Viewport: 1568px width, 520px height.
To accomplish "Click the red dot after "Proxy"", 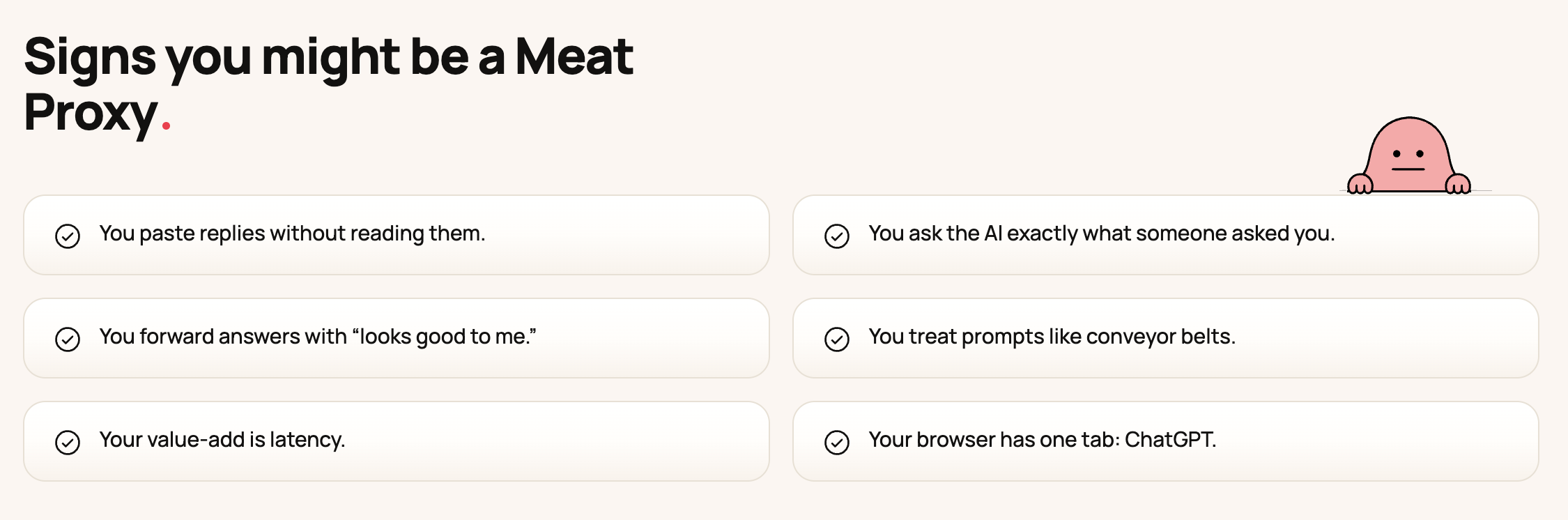I will pos(166,126).
